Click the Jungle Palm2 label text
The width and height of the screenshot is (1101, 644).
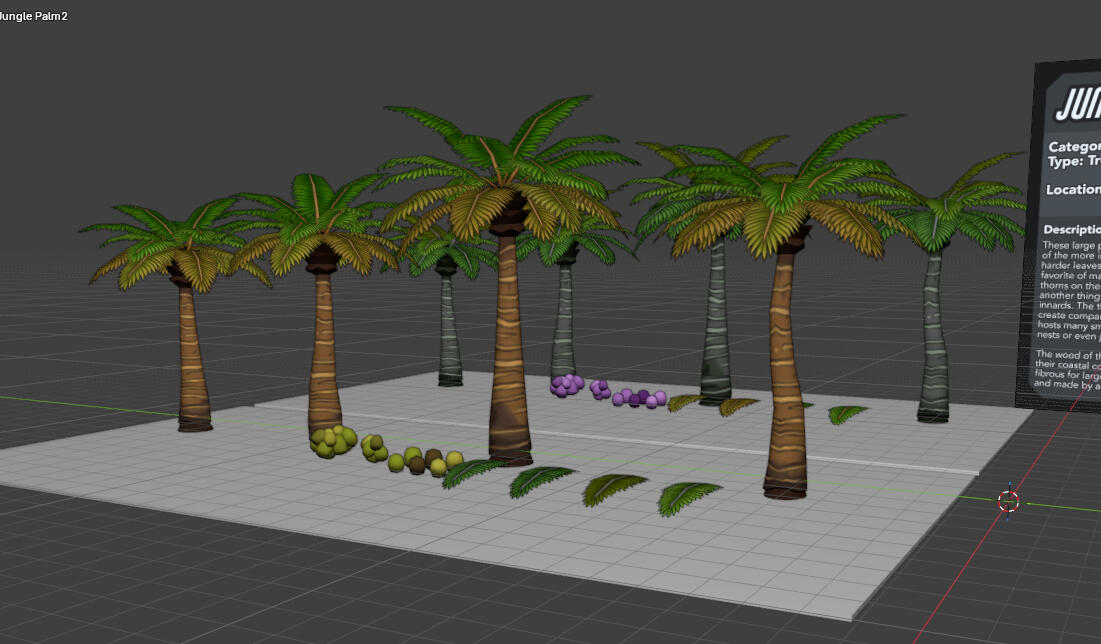[34, 16]
